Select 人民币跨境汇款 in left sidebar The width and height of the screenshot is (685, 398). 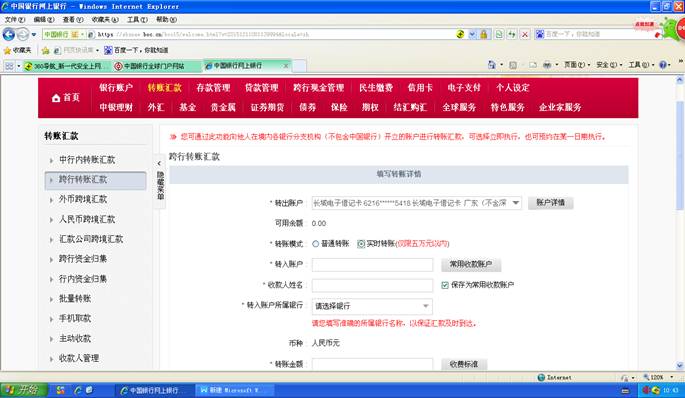coord(87,219)
